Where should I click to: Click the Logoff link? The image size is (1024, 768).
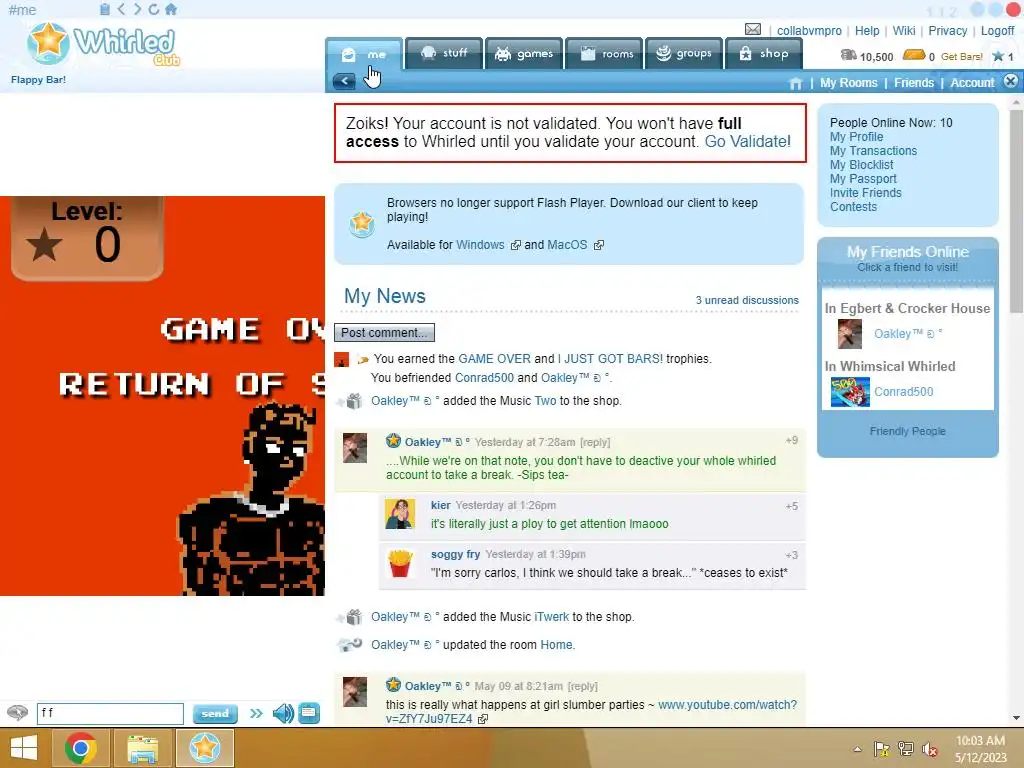997,31
